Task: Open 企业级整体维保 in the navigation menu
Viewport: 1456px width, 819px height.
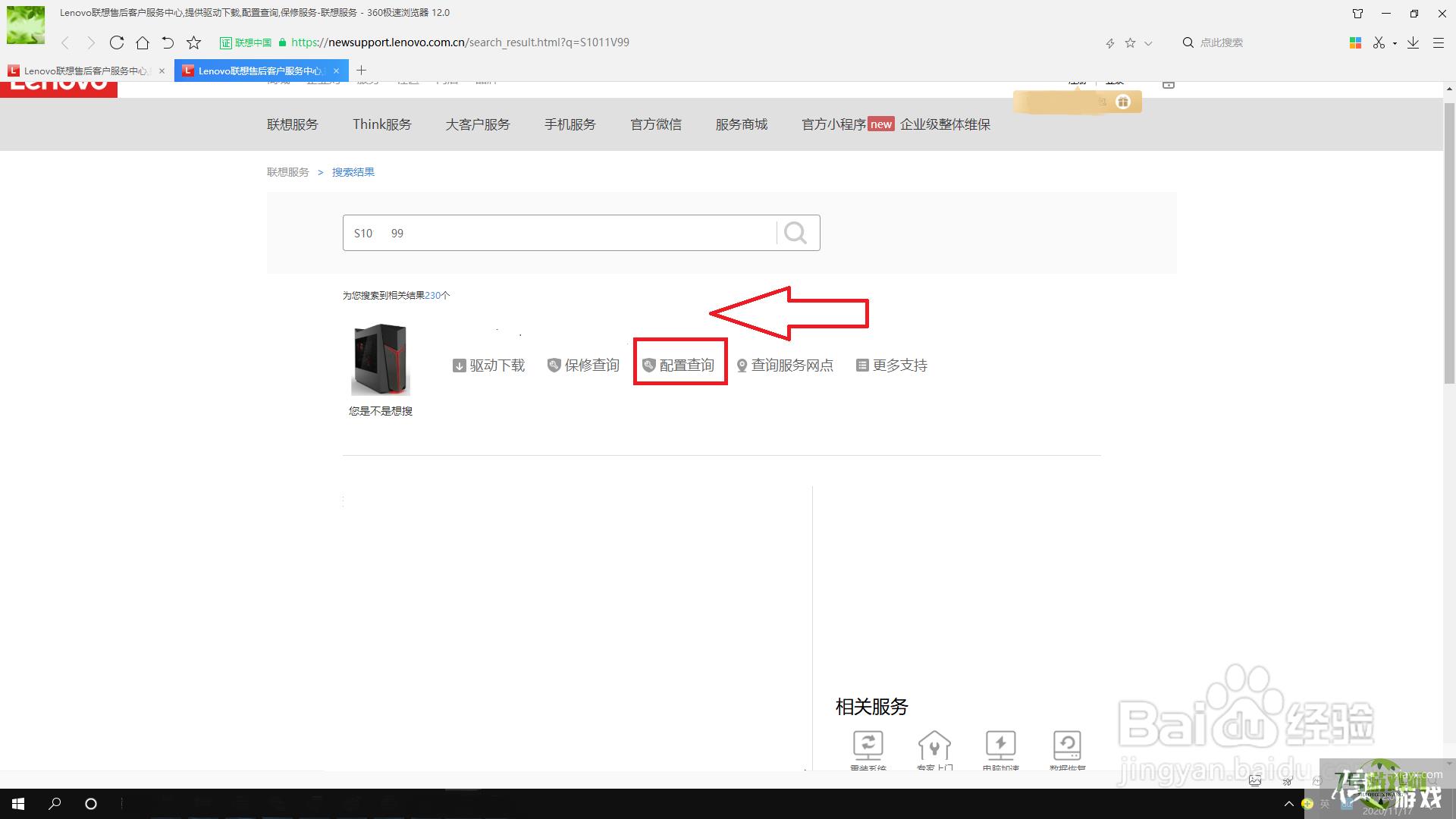Action: tap(946, 124)
